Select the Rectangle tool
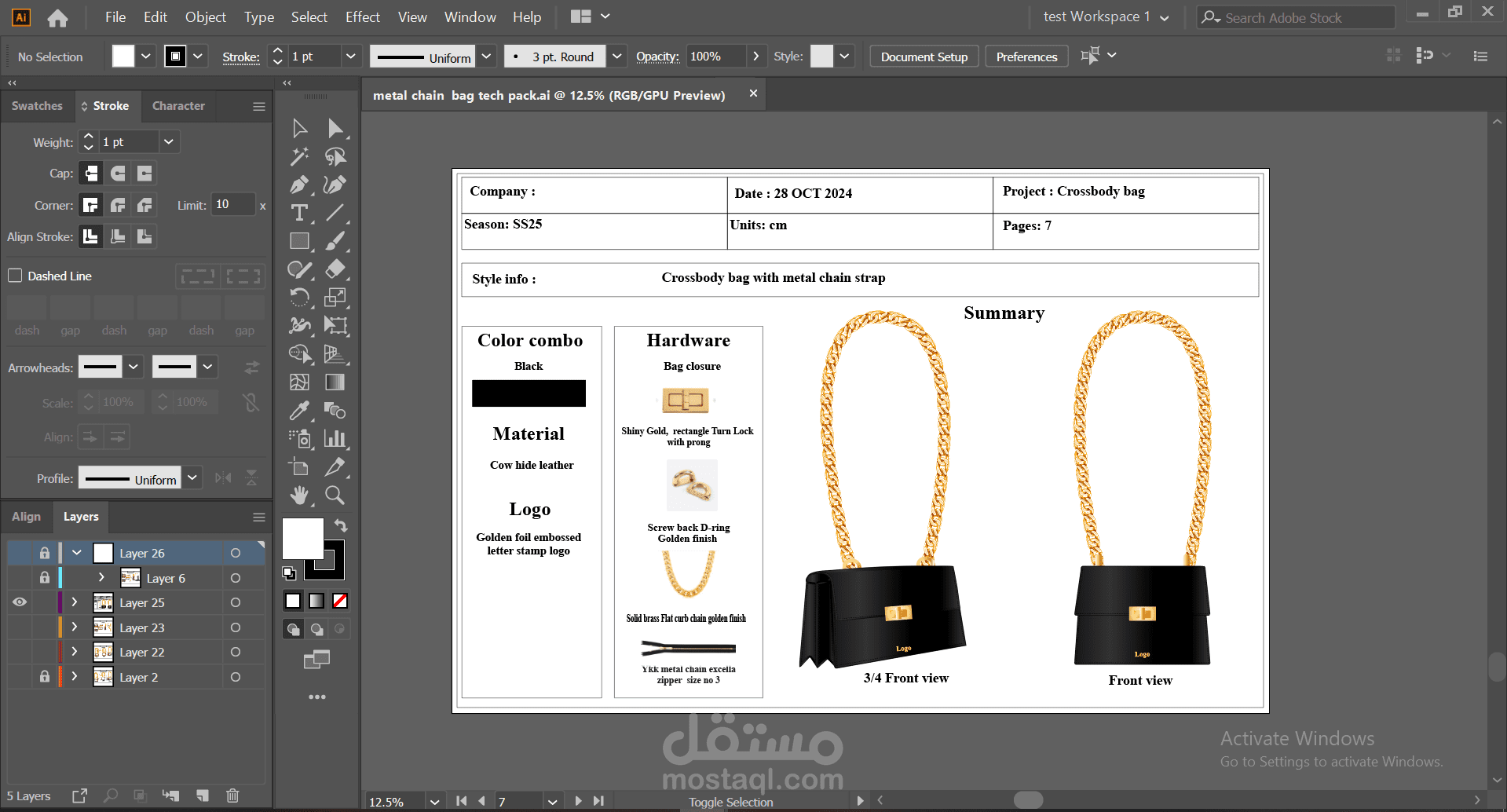Screen dimensions: 1507x812 point(299,241)
